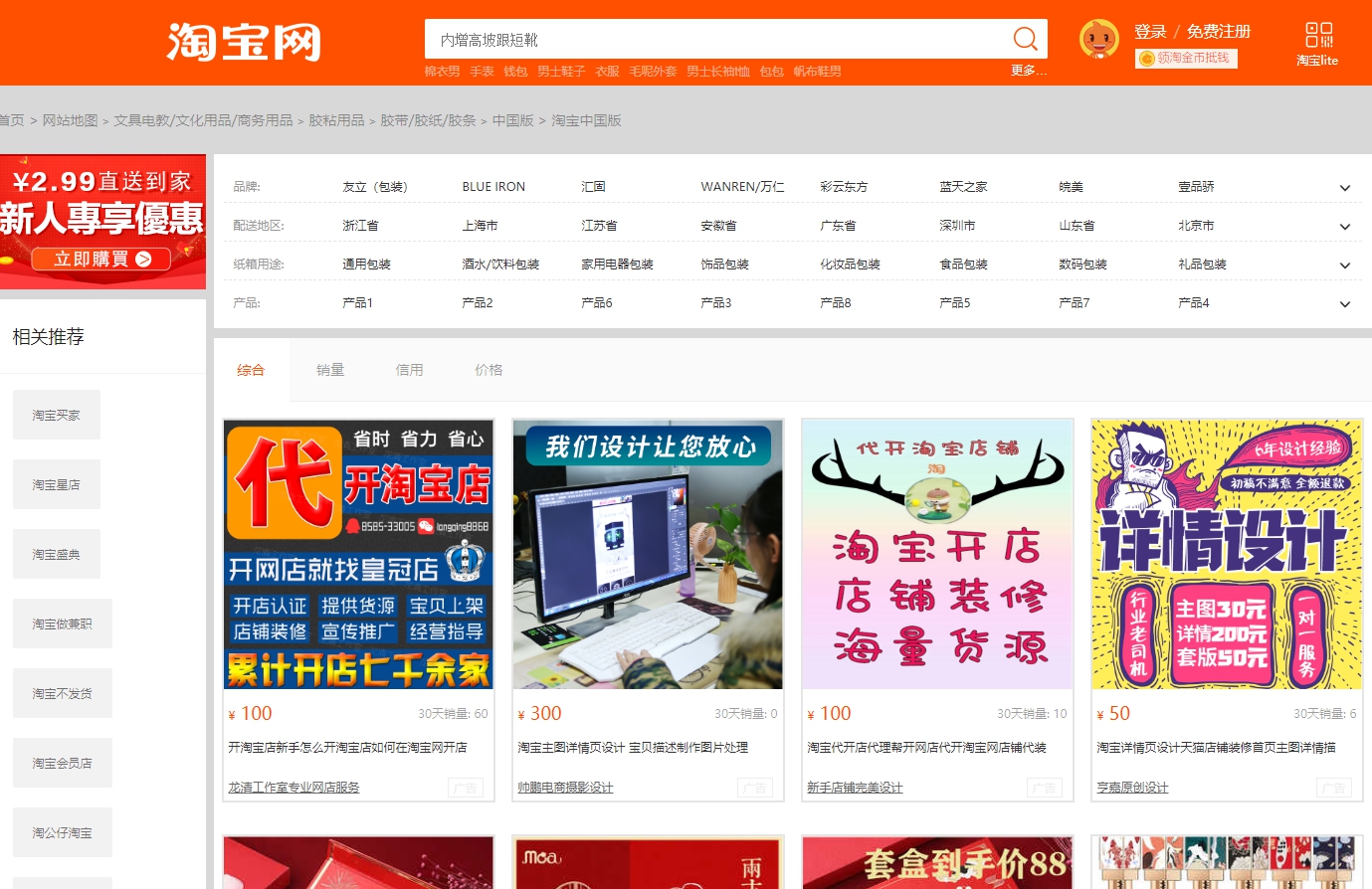Click the 登录 link in header

1150,32
